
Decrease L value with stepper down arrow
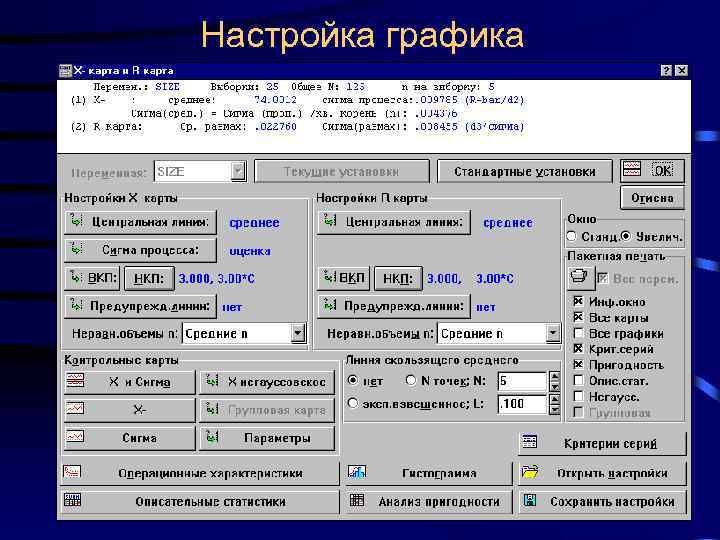[x=555, y=409]
